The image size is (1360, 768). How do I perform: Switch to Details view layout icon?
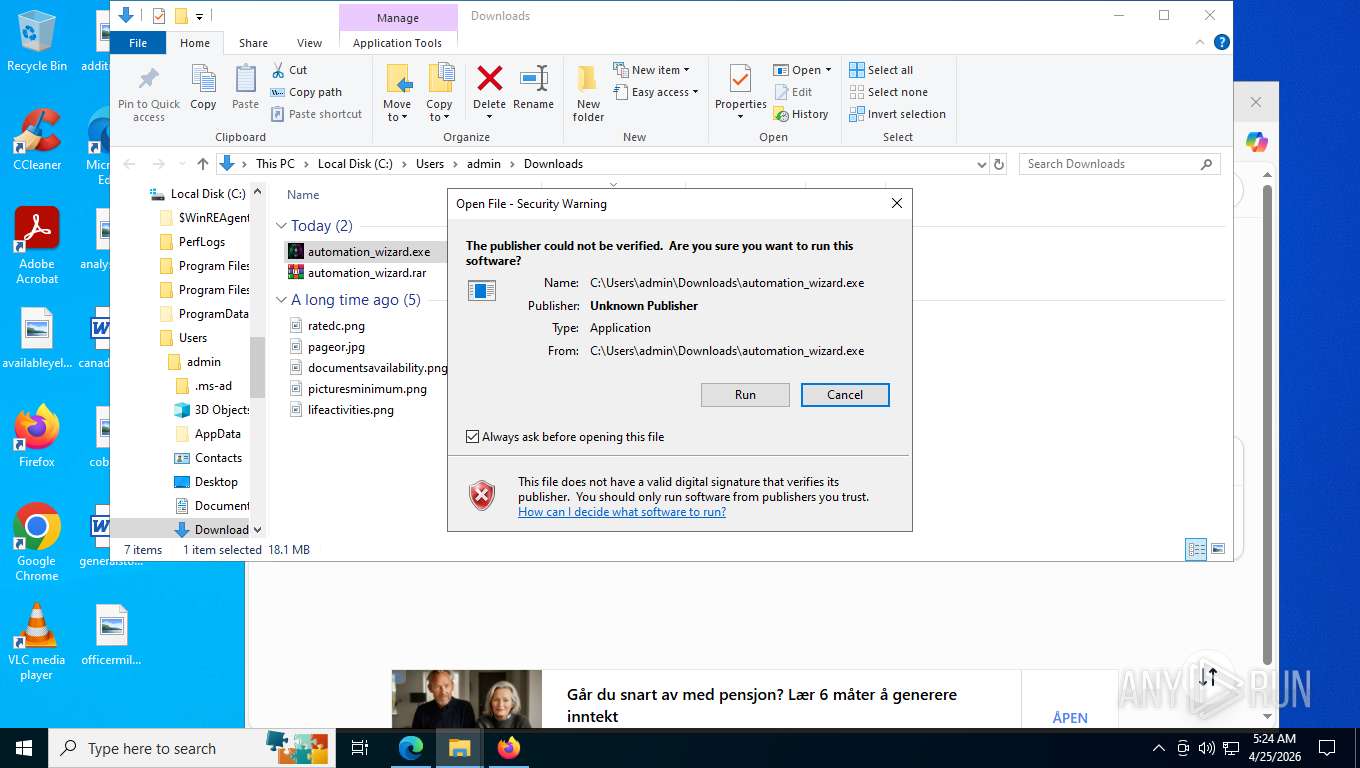(1196, 549)
